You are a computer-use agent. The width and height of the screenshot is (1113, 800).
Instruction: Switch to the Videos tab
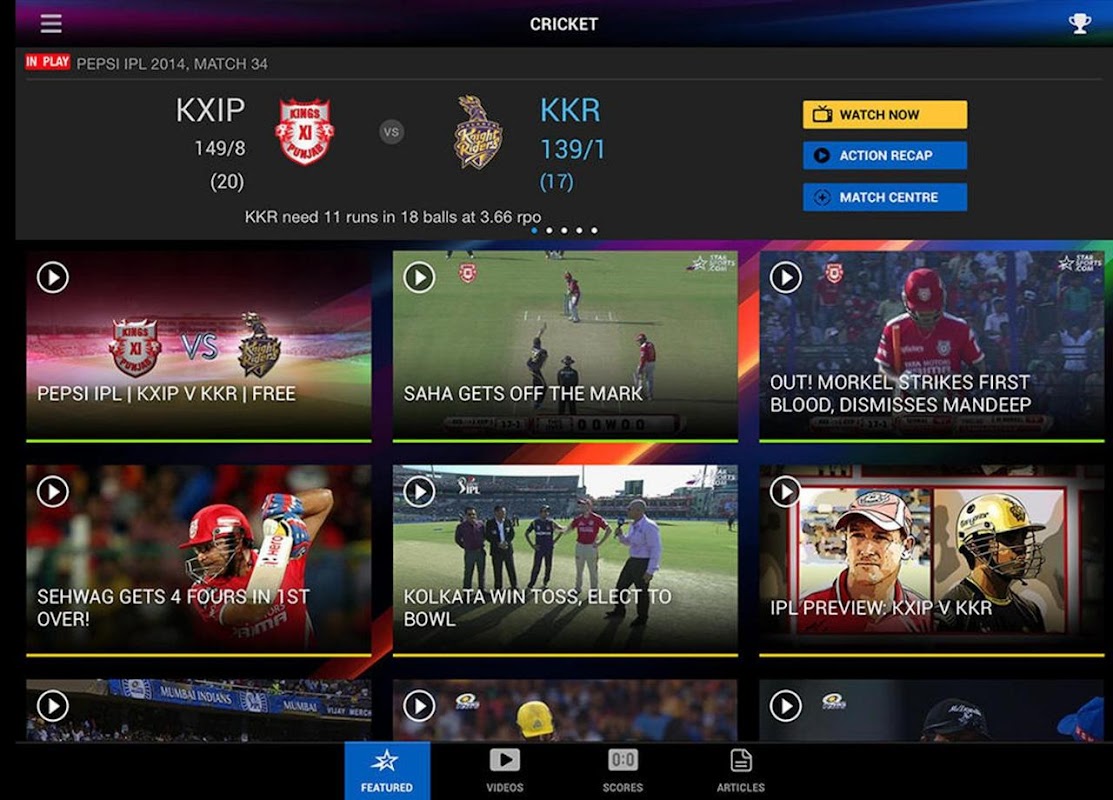505,771
